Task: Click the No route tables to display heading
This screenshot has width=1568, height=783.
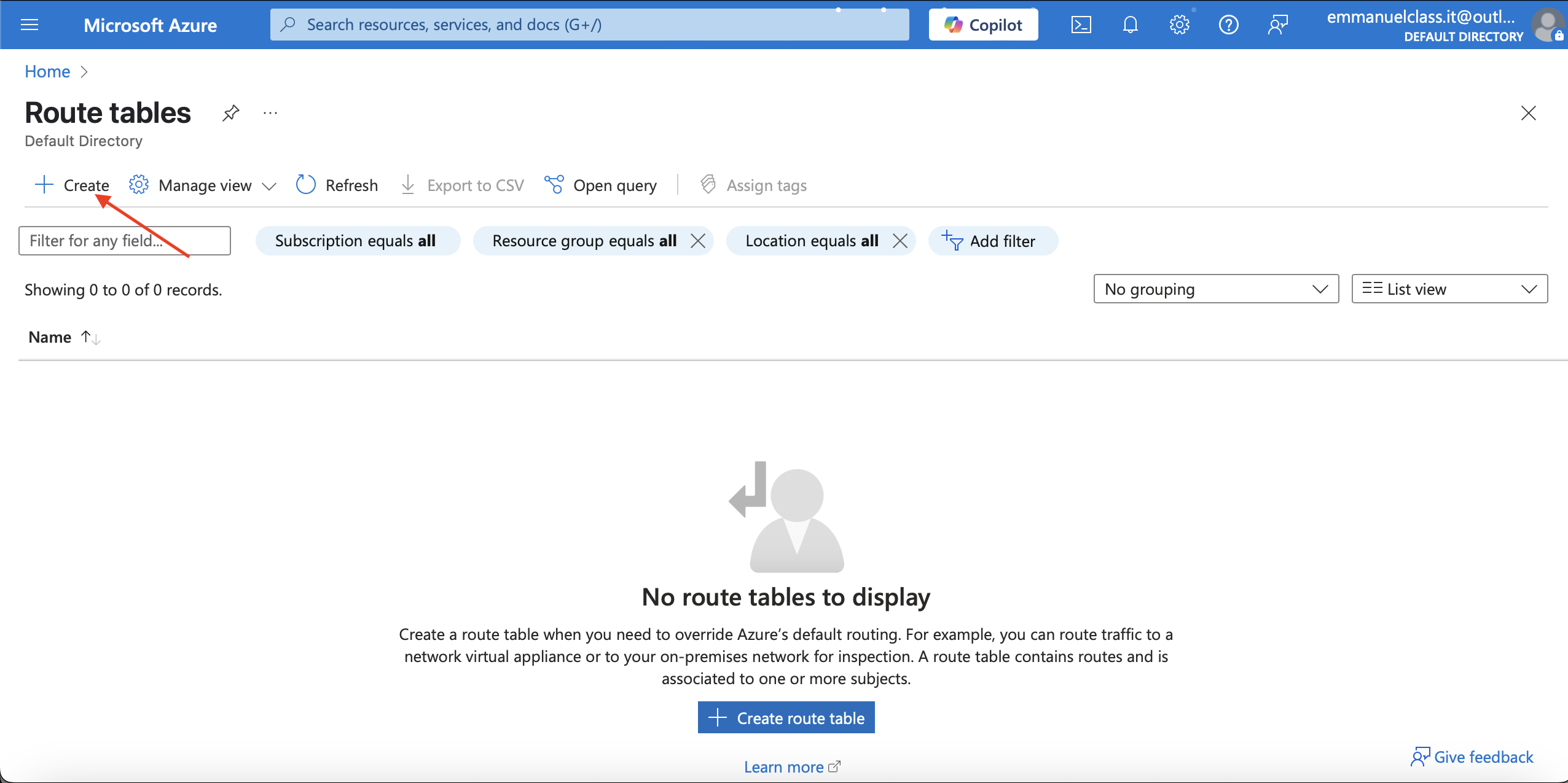Action: coord(786,597)
